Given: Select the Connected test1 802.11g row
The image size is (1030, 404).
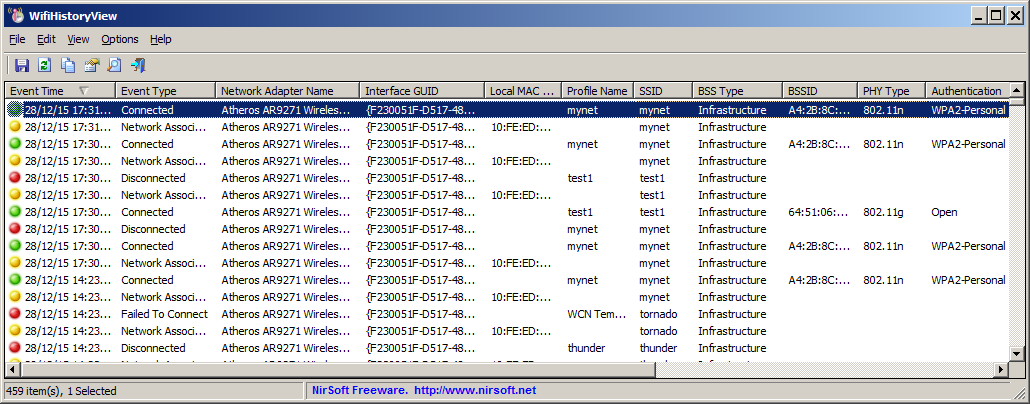Looking at the screenshot, I should click(x=507, y=212).
